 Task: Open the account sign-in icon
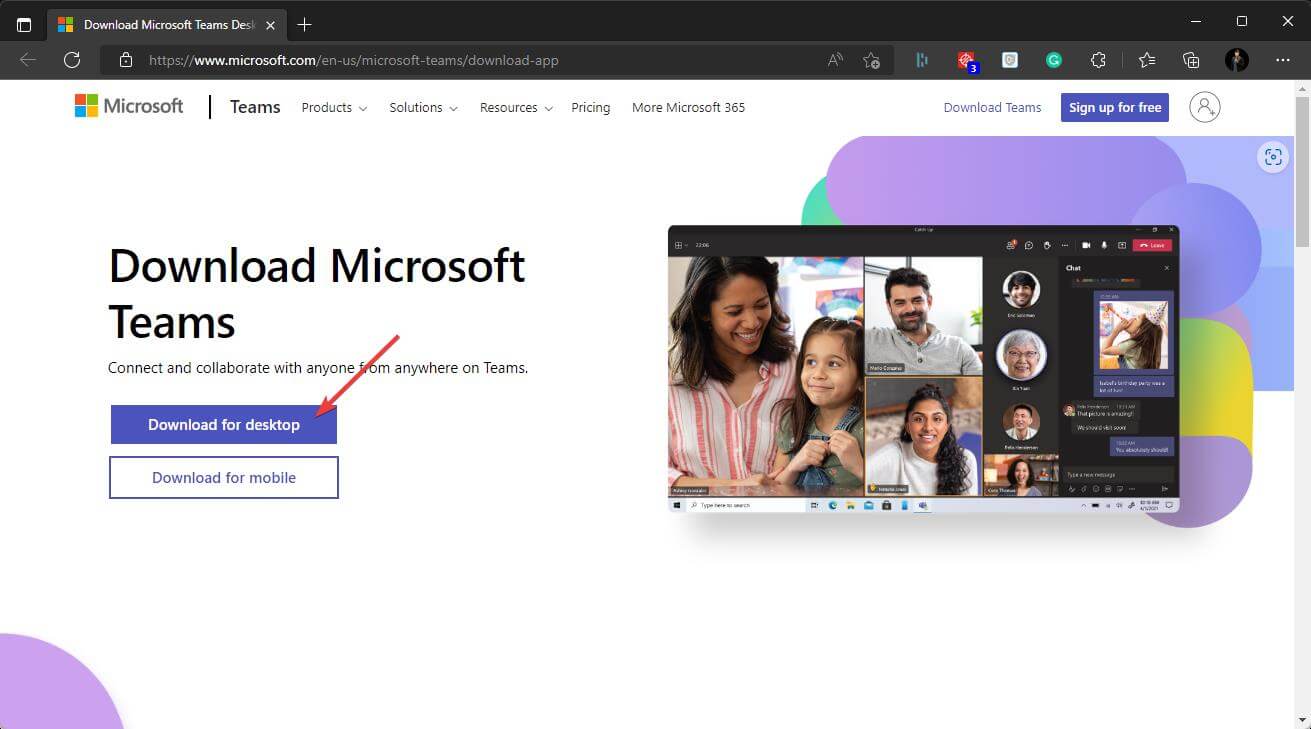point(1205,107)
